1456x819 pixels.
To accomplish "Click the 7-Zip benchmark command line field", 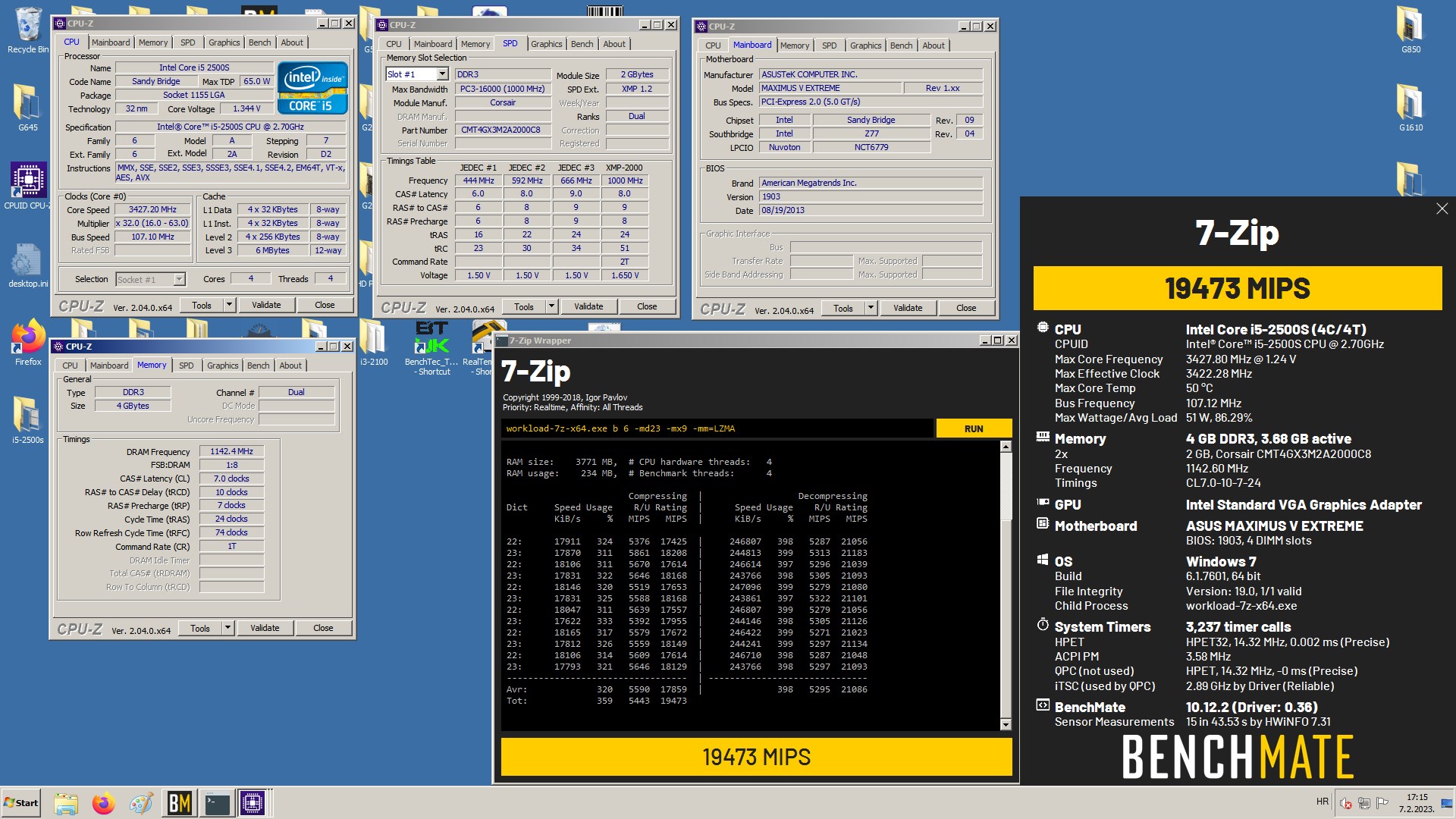I will coord(717,428).
